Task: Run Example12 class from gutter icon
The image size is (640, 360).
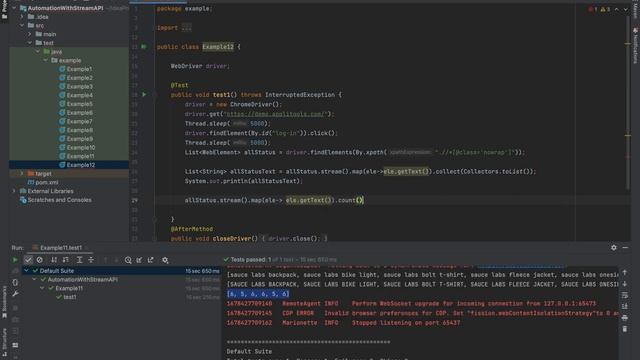Action: click(144, 47)
